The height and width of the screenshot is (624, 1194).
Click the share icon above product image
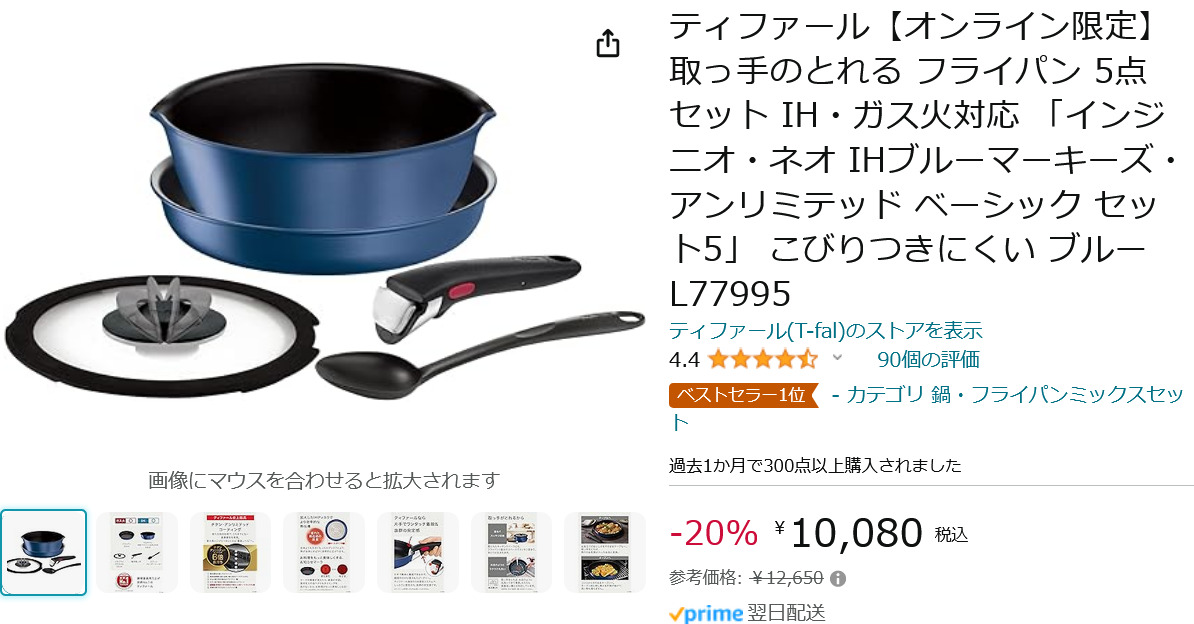click(x=608, y=43)
